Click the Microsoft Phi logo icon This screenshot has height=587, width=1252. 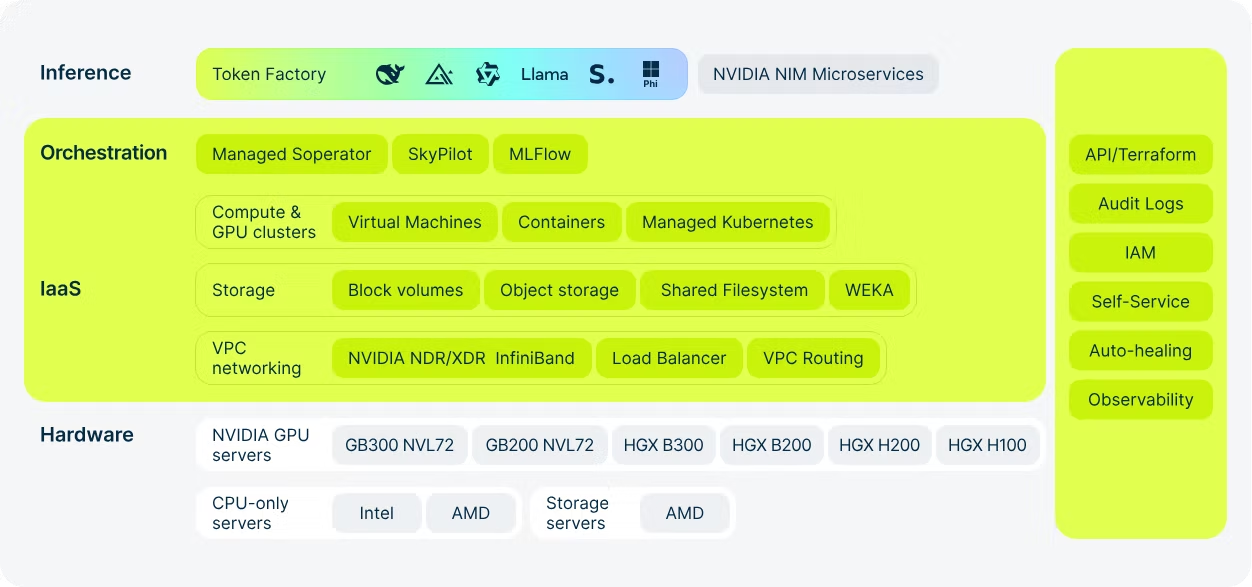click(x=651, y=74)
